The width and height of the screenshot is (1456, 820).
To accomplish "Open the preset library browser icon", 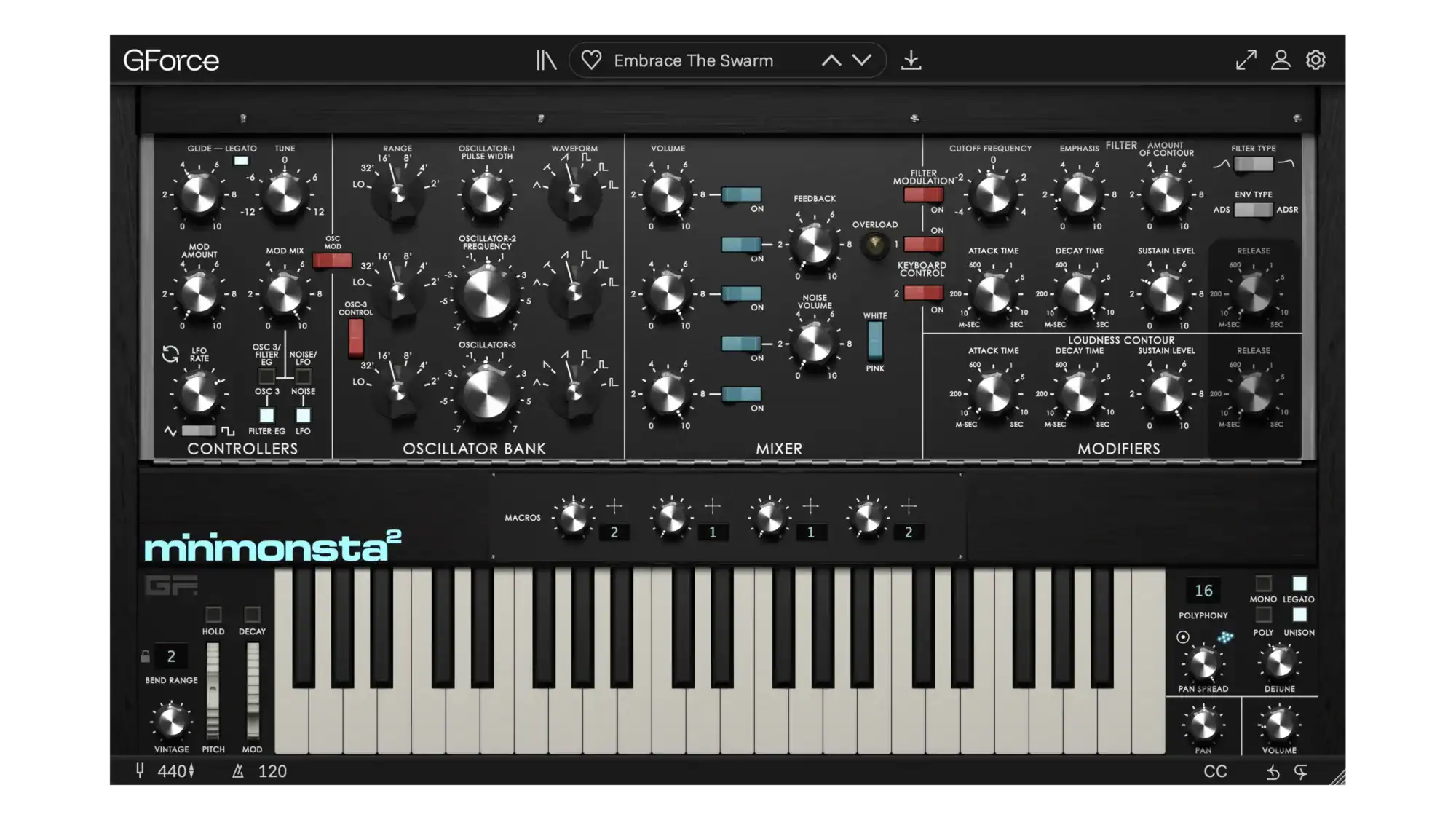I will [546, 60].
